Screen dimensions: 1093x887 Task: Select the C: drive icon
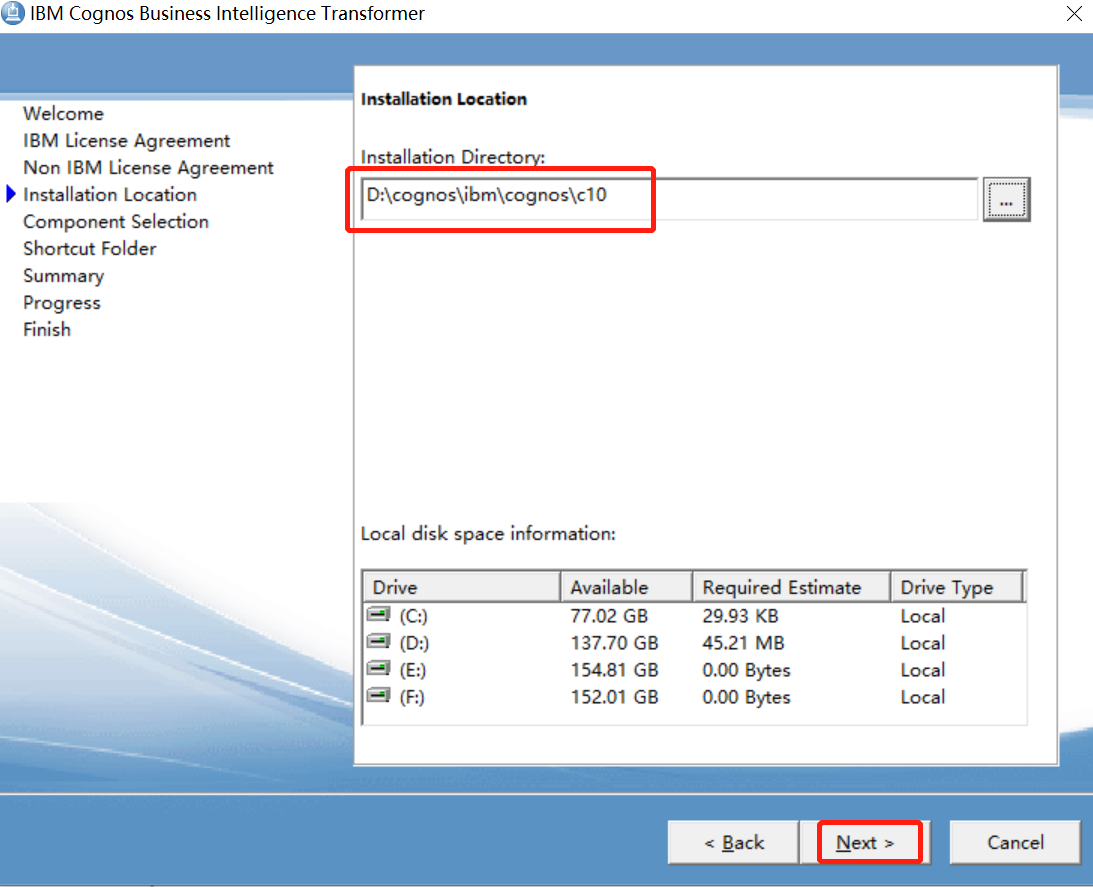(379, 614)
